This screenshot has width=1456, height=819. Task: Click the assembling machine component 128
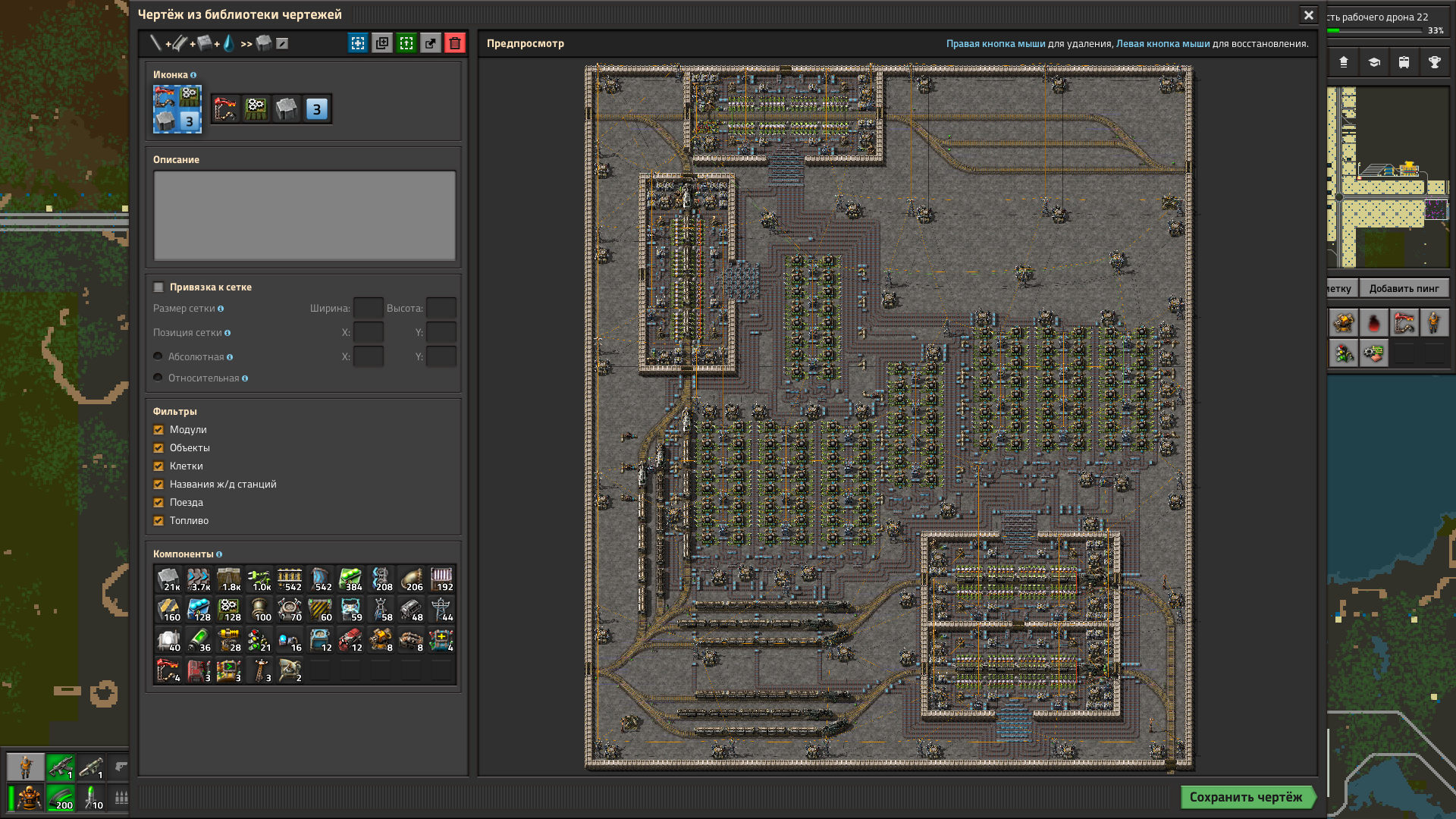coord(229,610)
